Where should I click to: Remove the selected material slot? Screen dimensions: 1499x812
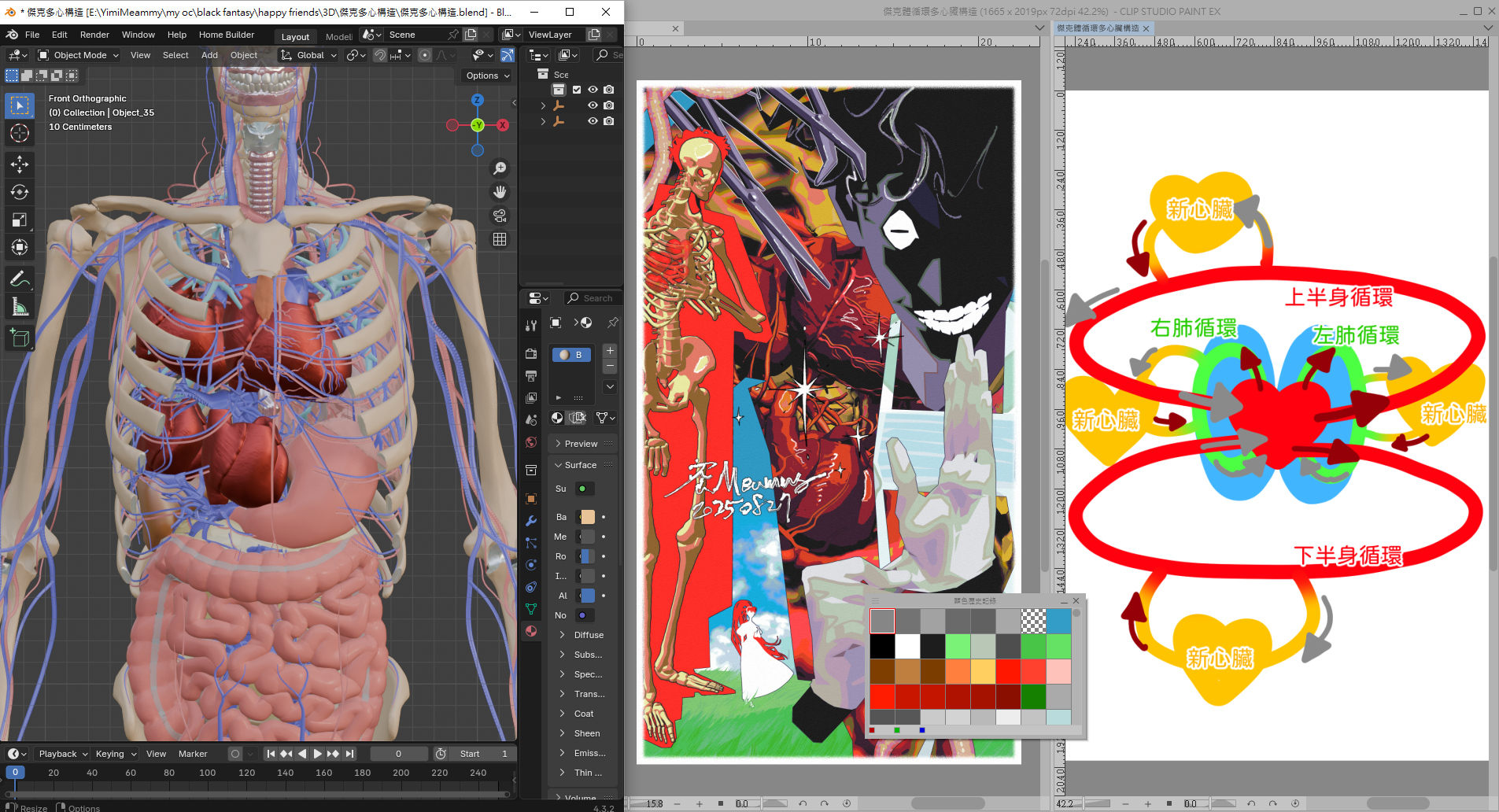coord(610,367)
